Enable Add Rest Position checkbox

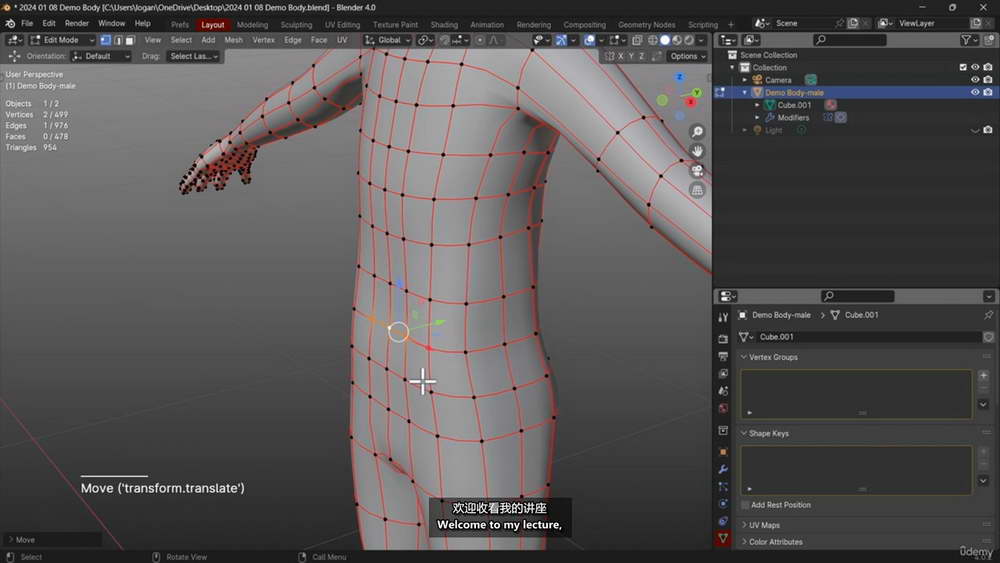pyautogui.click(x=745, y=505)
